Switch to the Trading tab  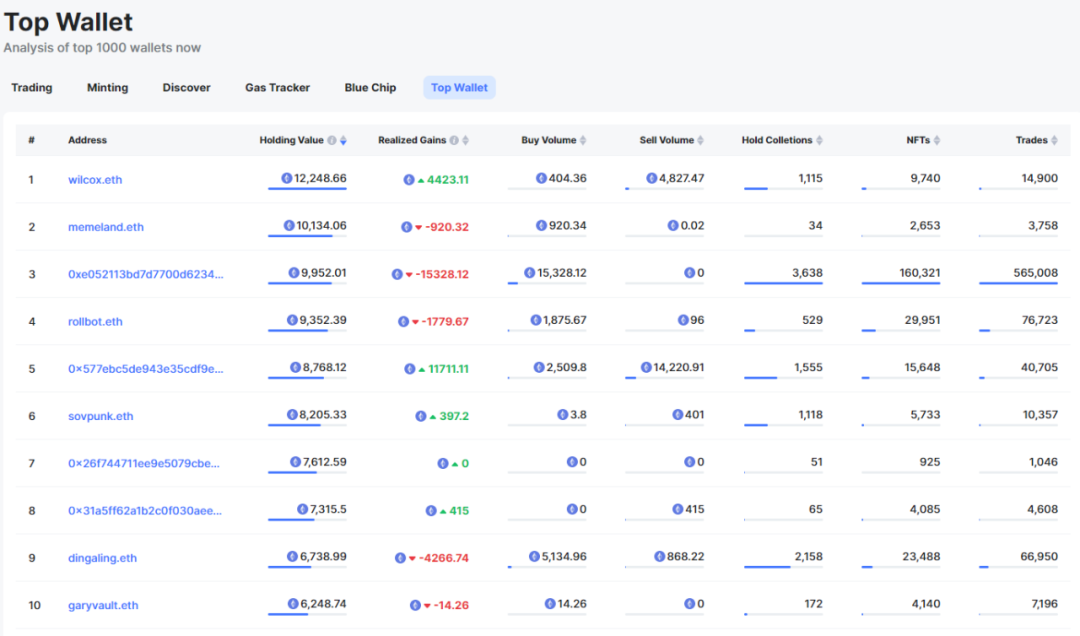[32, 88]
